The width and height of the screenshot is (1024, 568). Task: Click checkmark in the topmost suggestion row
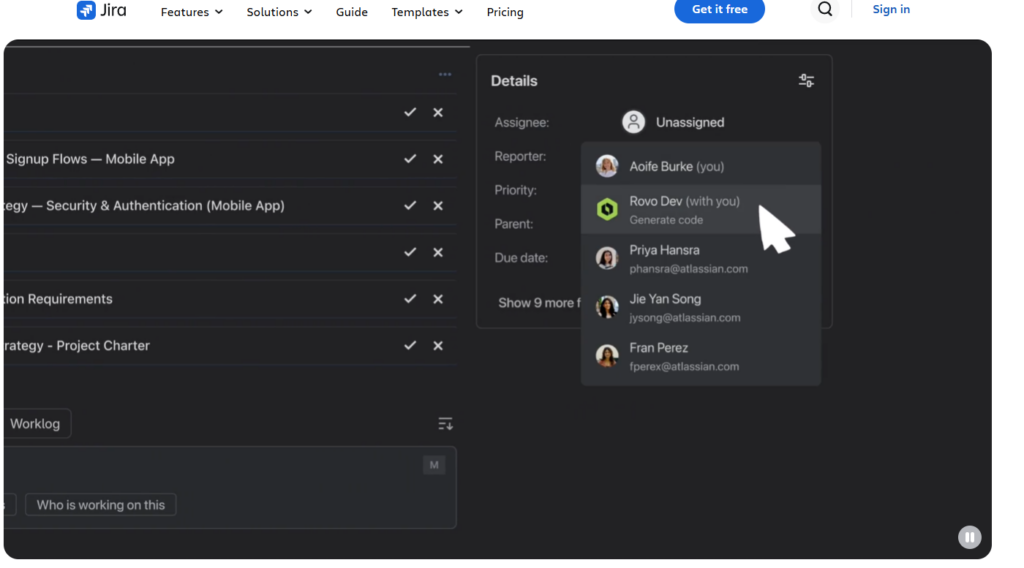410,112
